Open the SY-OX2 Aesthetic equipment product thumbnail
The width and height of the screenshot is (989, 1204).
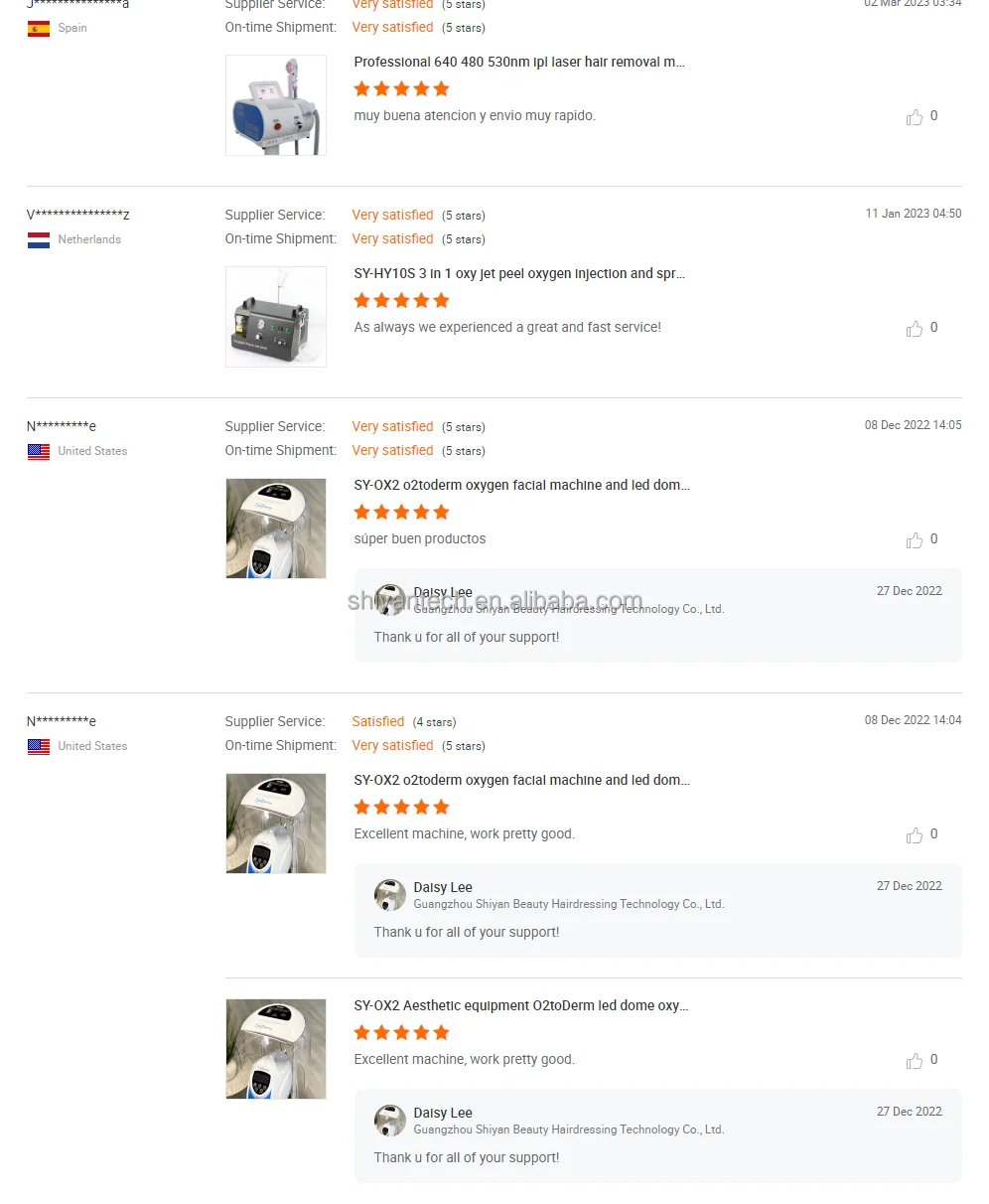click(276, 1049)
